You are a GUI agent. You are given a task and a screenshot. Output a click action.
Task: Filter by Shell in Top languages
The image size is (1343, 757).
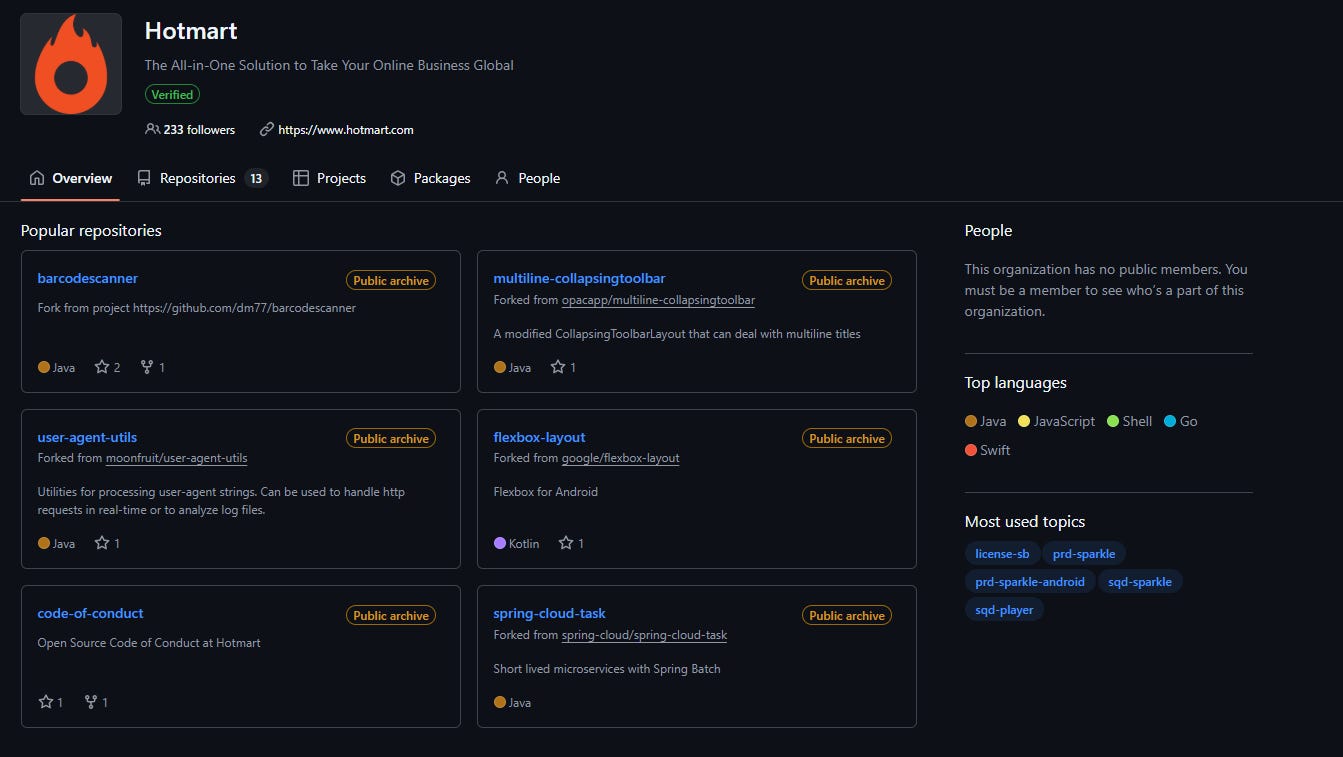1130,421
